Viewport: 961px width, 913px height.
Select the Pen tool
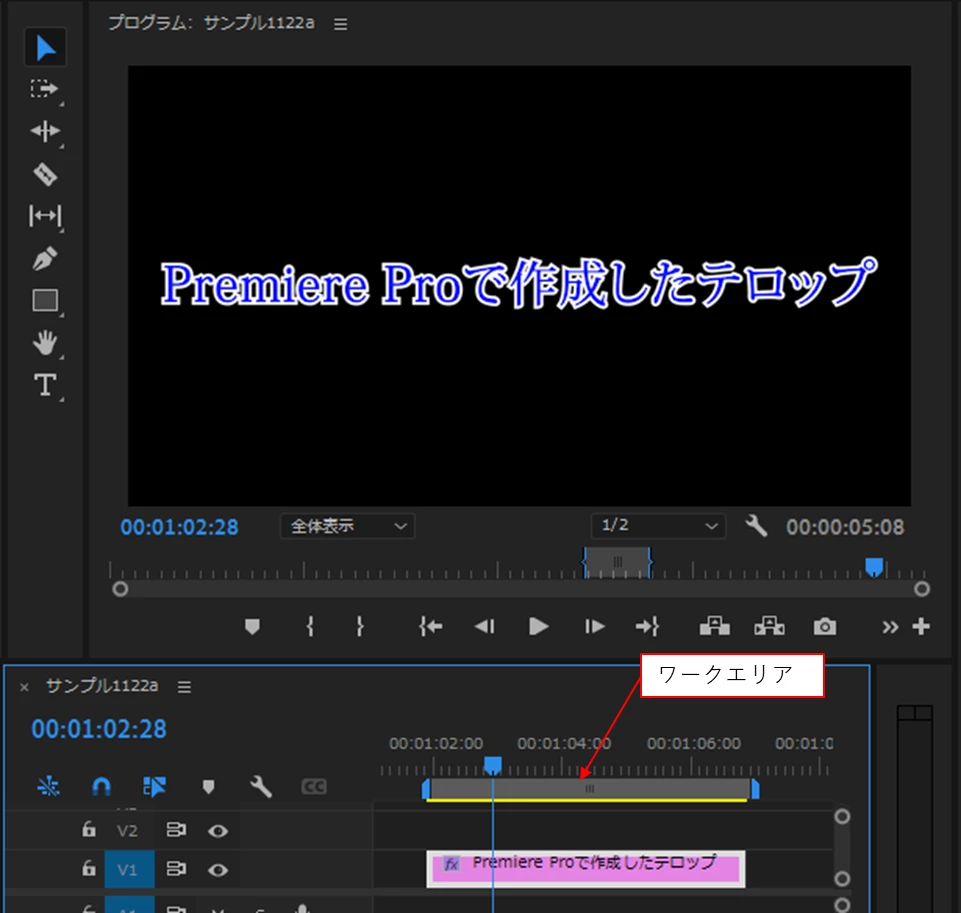click(45, 259)
